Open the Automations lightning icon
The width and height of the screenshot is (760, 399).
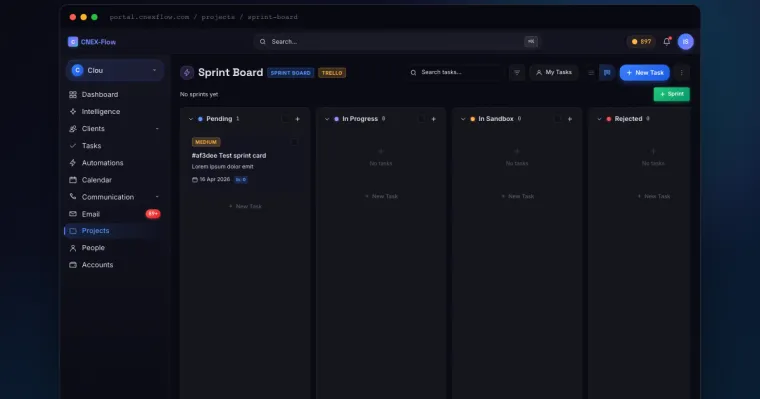point(73,163)
